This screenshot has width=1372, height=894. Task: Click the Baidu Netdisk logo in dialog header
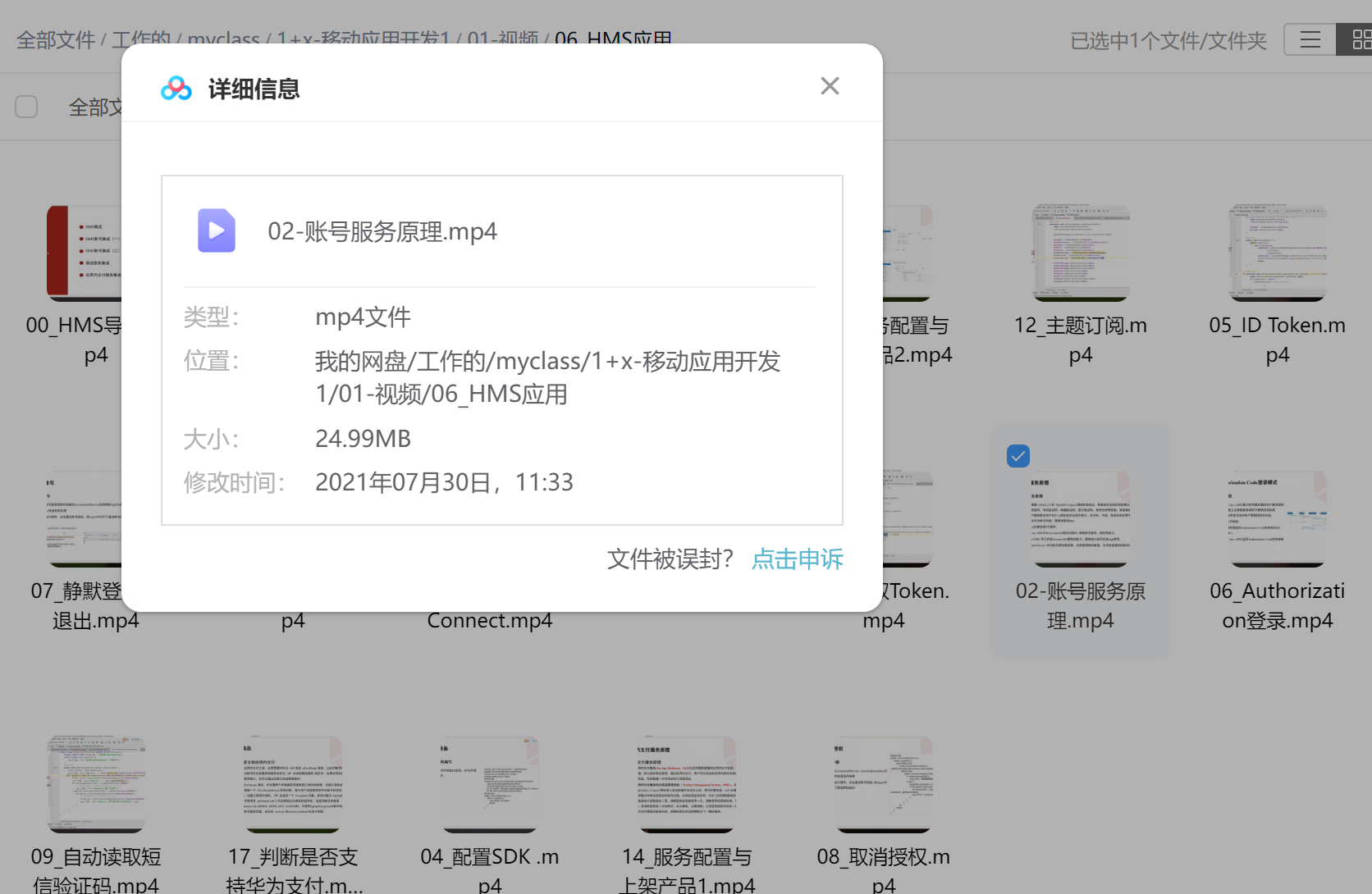[176, 89]
